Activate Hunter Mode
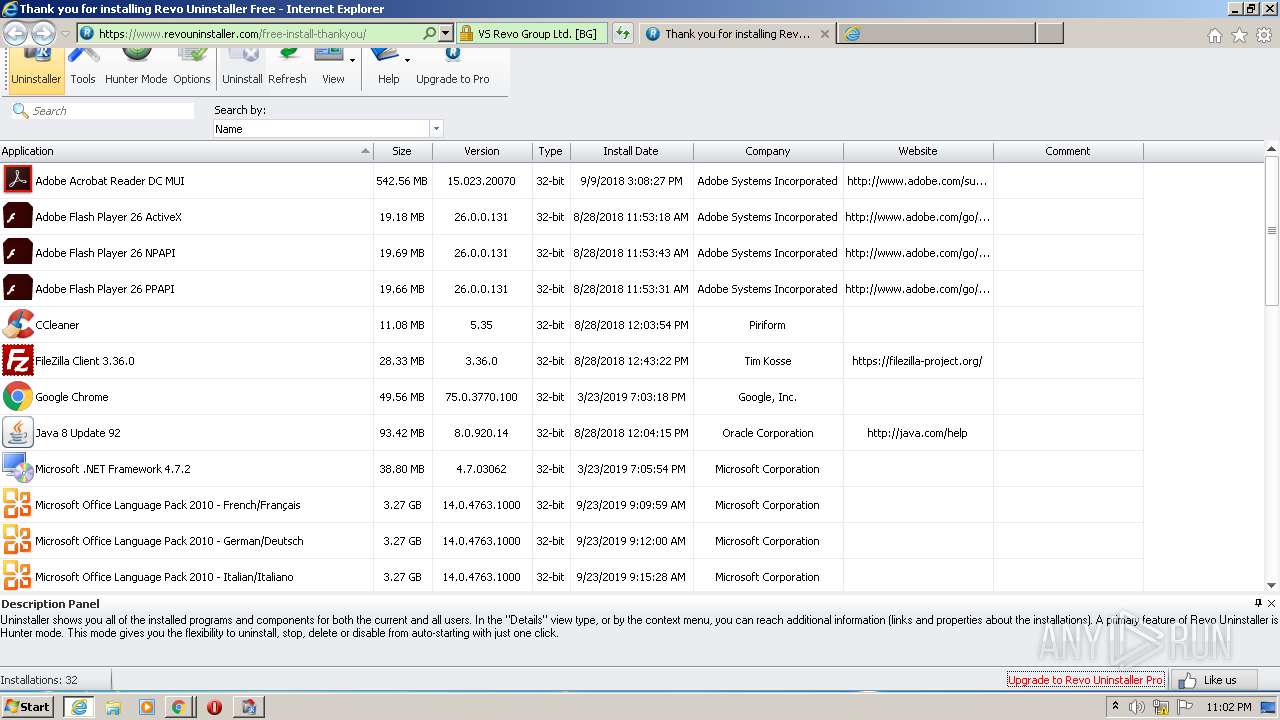This screenshot has height=720, width=1280. pos(136,68)
